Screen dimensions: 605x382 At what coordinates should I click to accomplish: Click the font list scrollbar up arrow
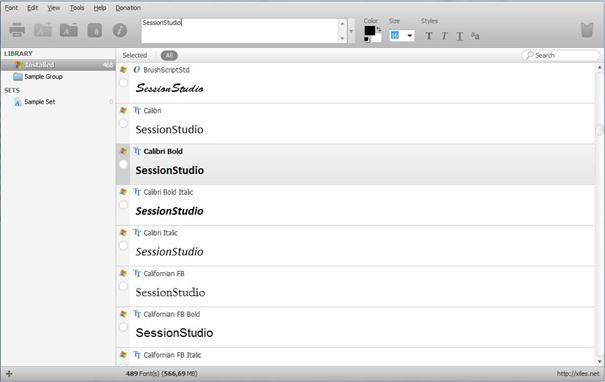(x=600, y=68)
